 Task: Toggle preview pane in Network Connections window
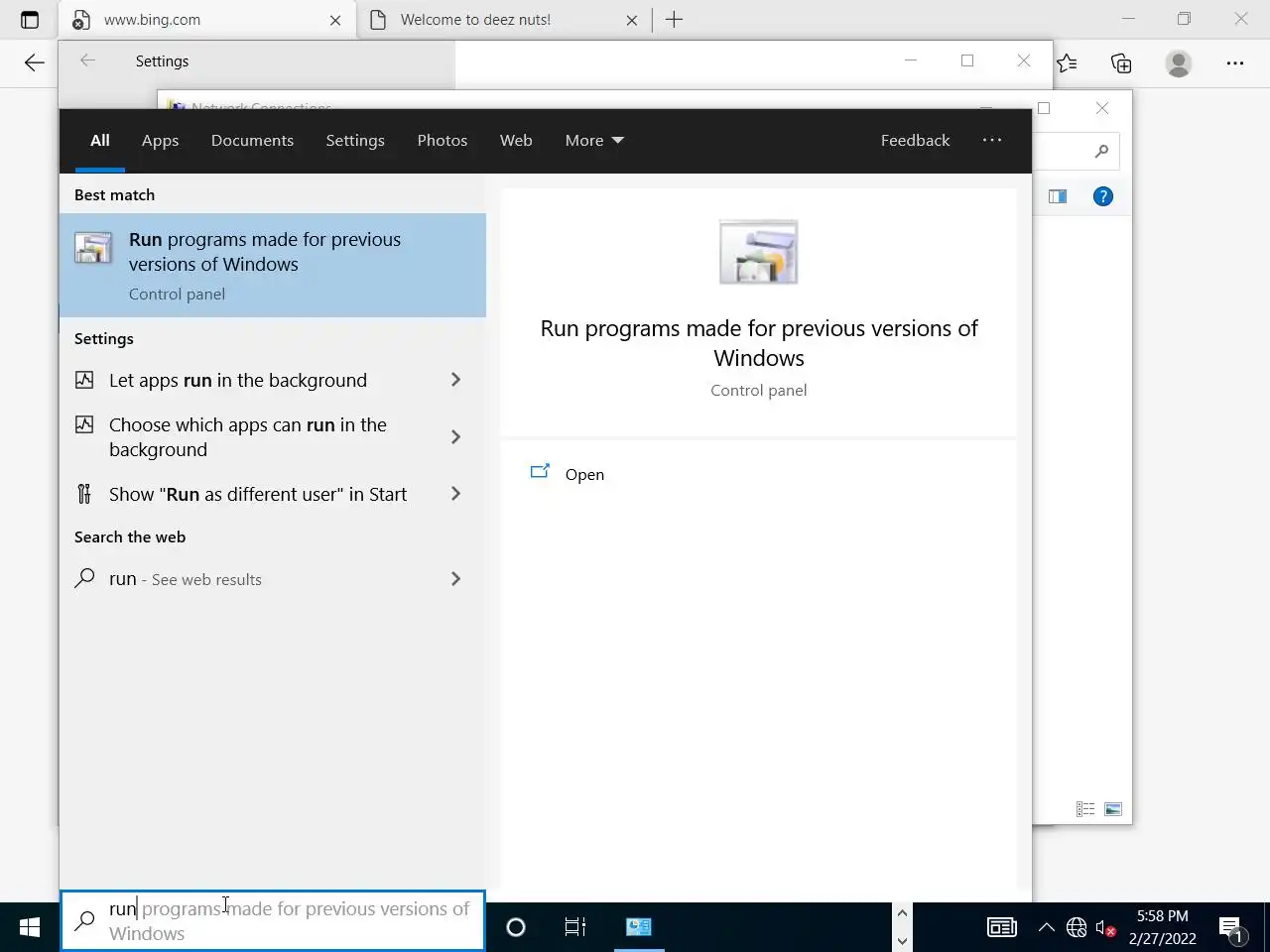(1058, 196)
